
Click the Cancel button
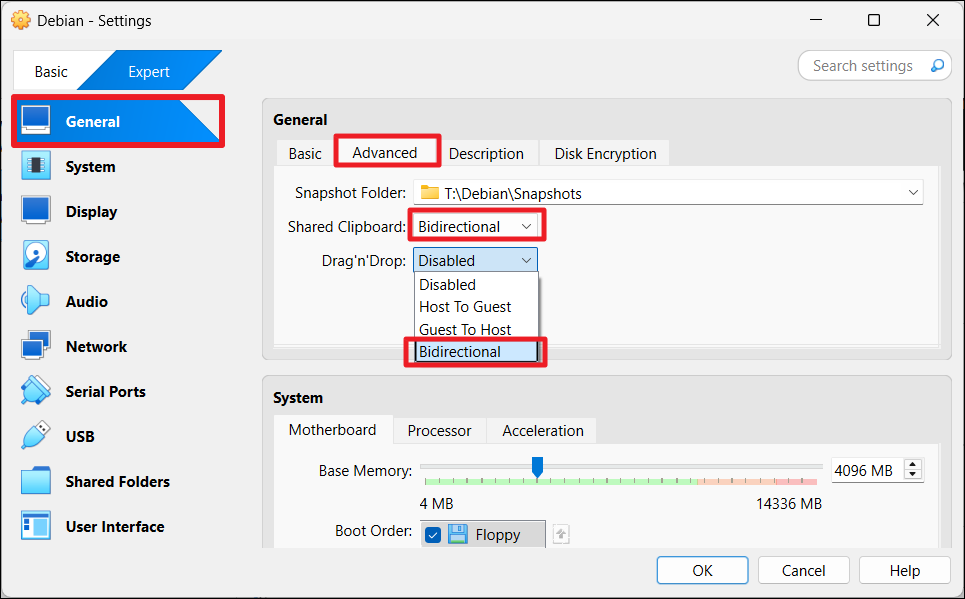click(803, 570)
